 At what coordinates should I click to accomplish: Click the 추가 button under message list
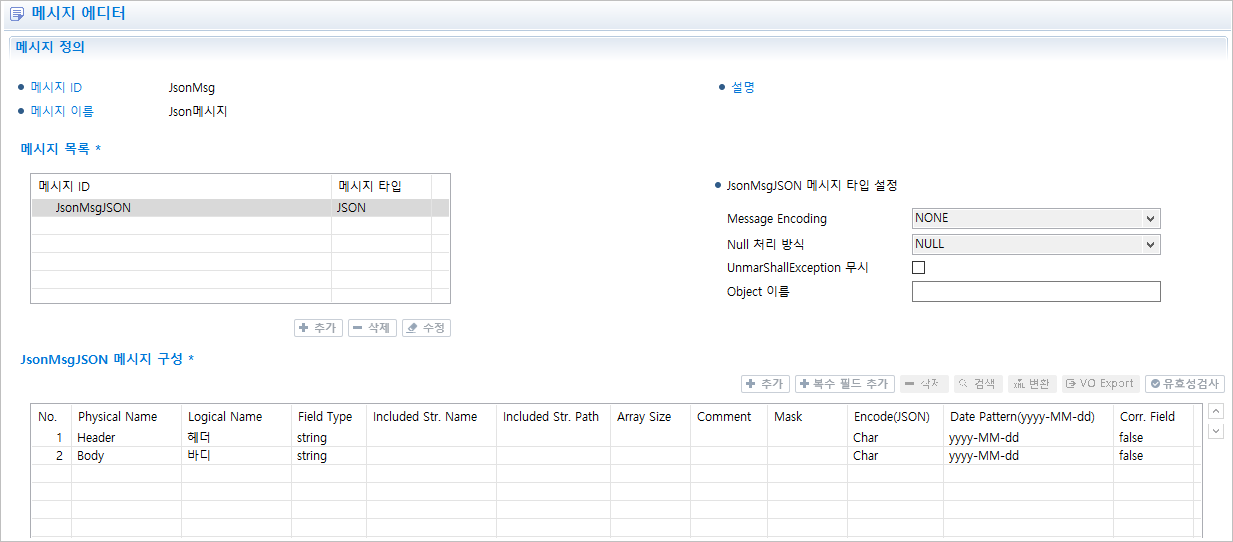pos(319,328)
